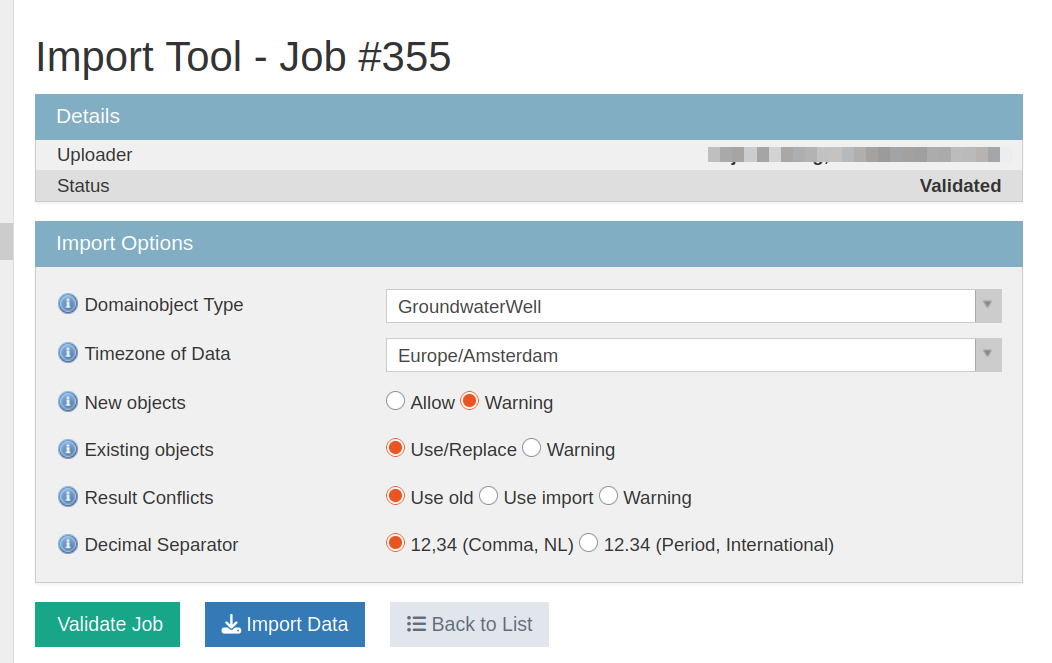Viewport: 1052px width, 663px height.
Task: Click info icon beside Domainobject Type
Action: click(x=68, y=304)
